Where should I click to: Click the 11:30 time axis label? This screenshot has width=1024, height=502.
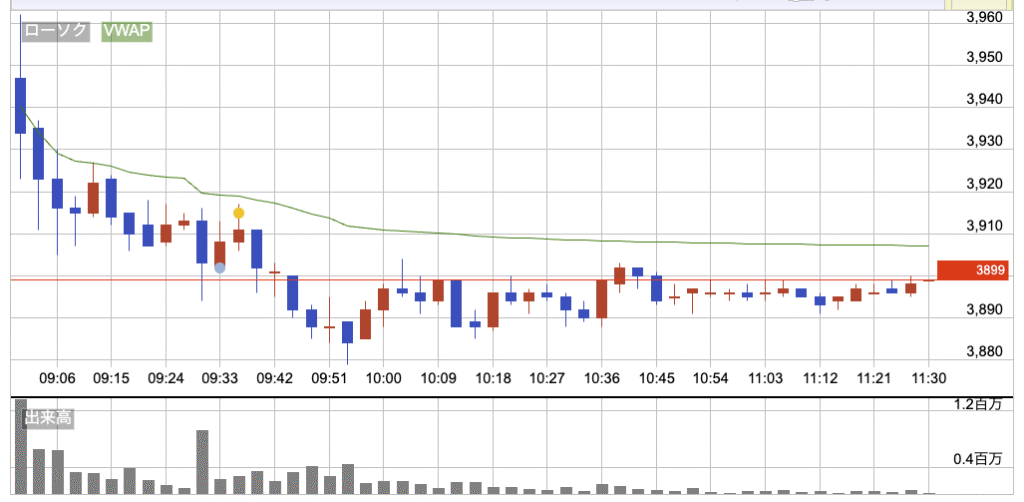coord(929,378)
